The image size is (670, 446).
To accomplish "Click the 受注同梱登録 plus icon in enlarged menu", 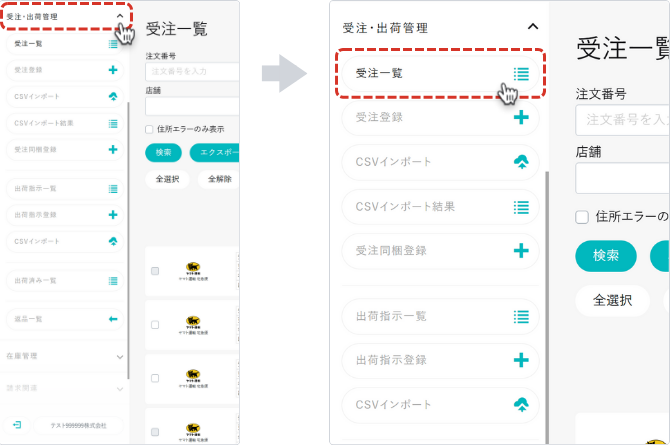I will point(520,251).
